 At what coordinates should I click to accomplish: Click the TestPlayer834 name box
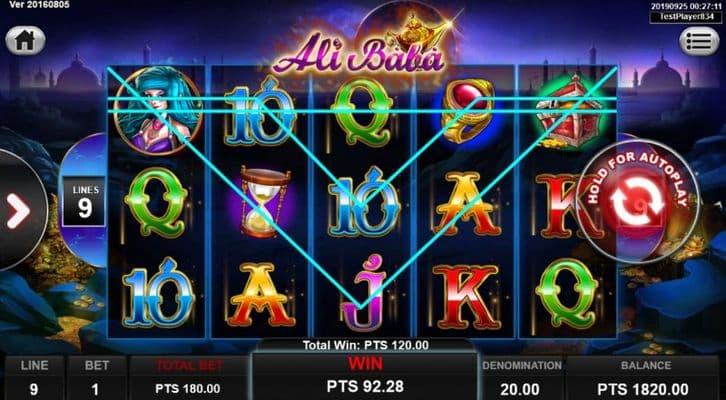click(x=687, y=17)
